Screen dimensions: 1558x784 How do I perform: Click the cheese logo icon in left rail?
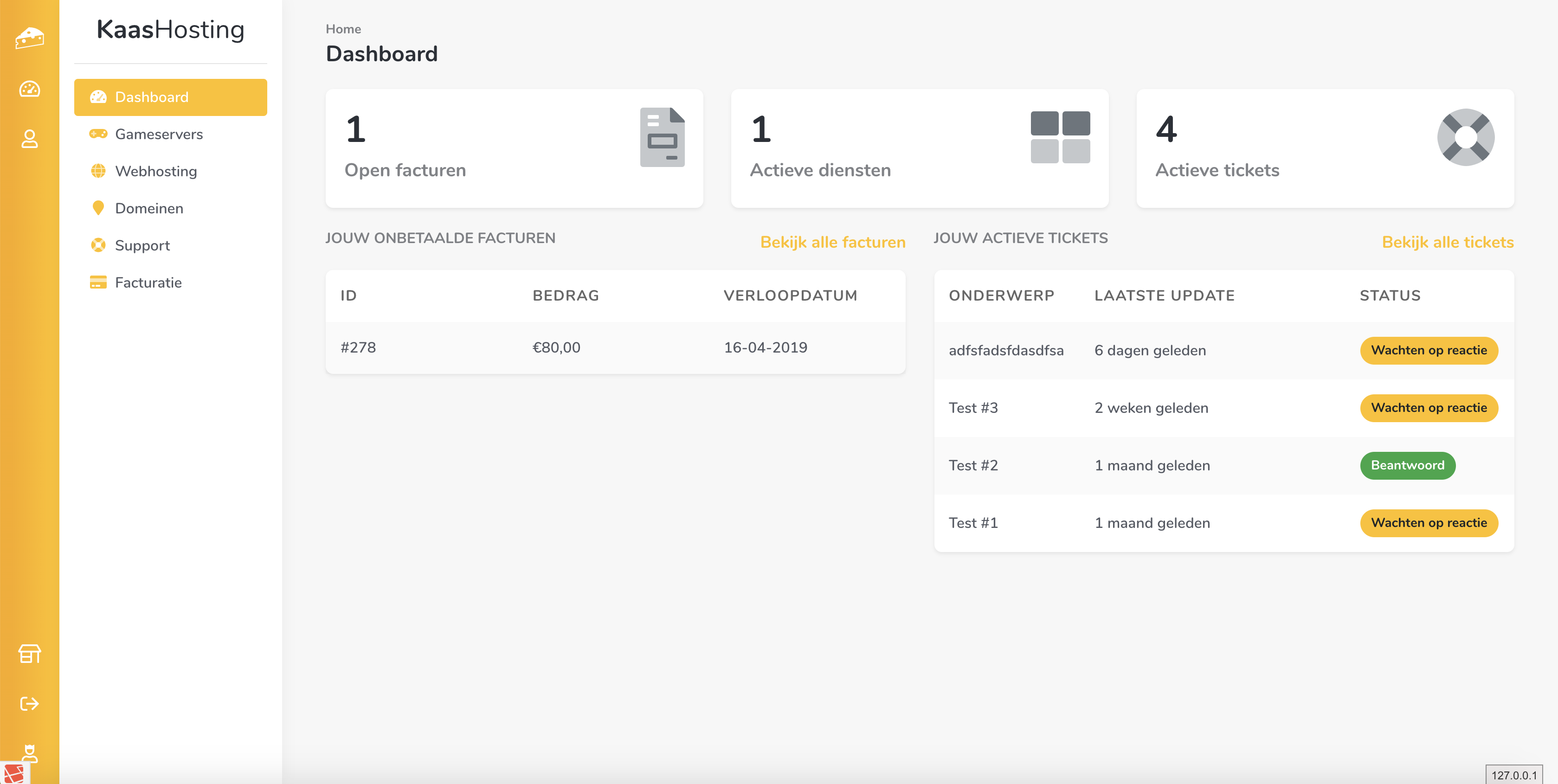click(29, 38)
